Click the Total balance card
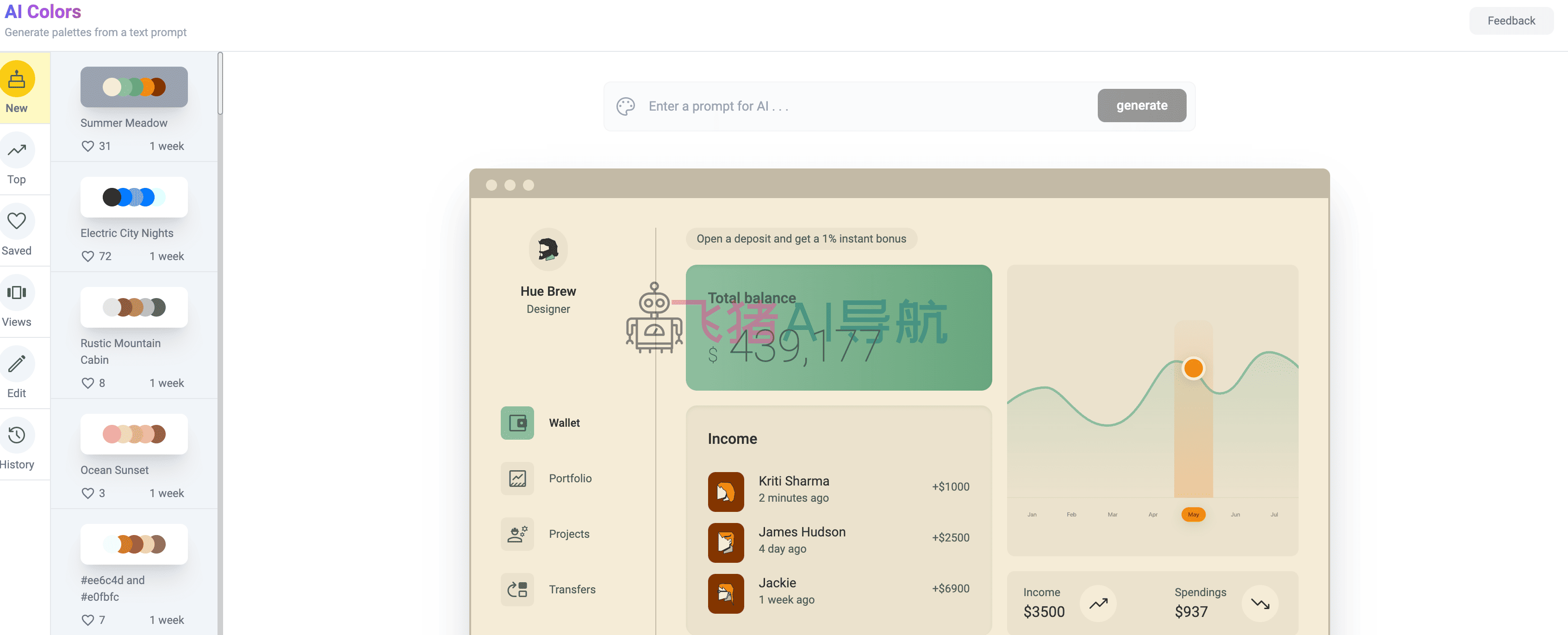Viewport: 1568px width, 635px height. click(x=838, y=328)
